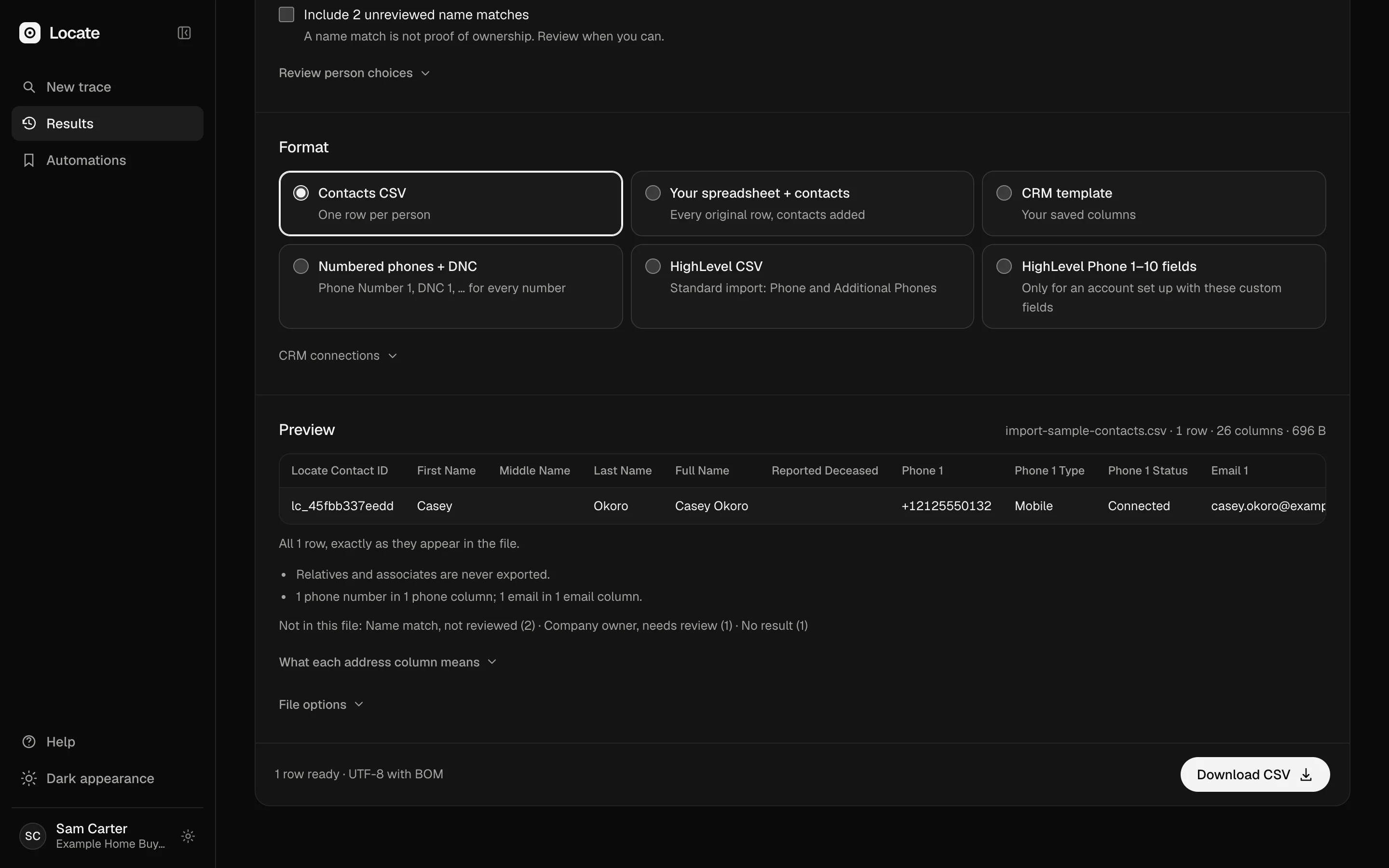Click the New trace search icon

point(29,87)
